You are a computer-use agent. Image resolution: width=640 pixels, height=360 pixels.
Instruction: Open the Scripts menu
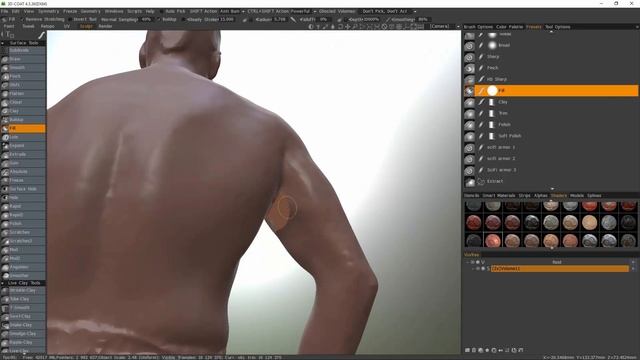pos(134,11)
